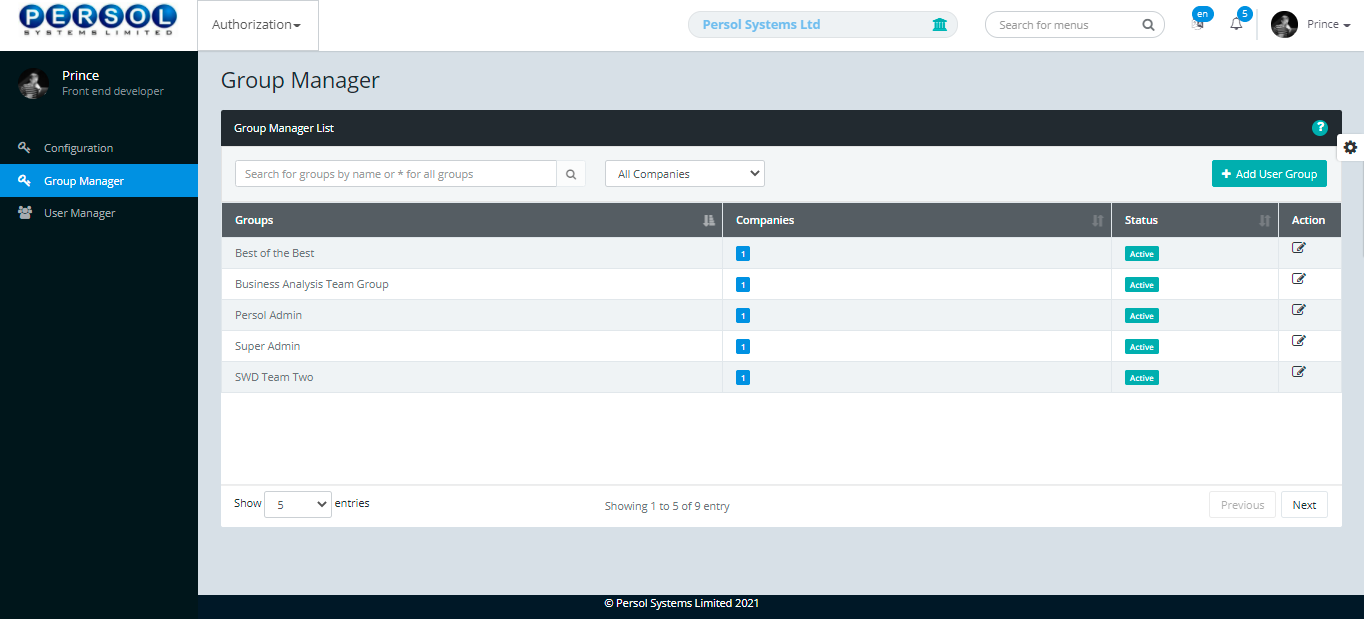Open the Authorization dropdown menu
This screenshot has width=1364, height=619.
click(x=257, y=25)
